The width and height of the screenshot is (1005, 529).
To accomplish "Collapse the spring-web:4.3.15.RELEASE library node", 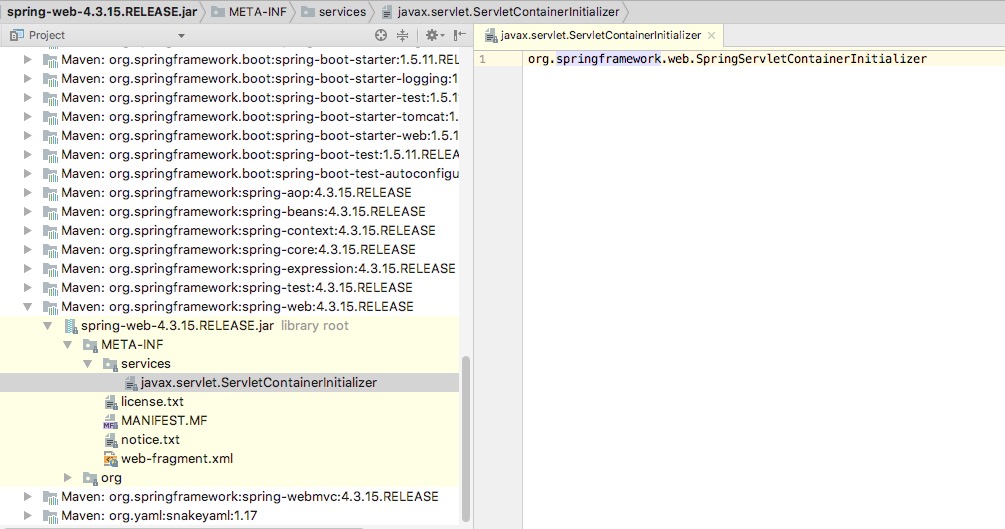I will pos(28,306).
